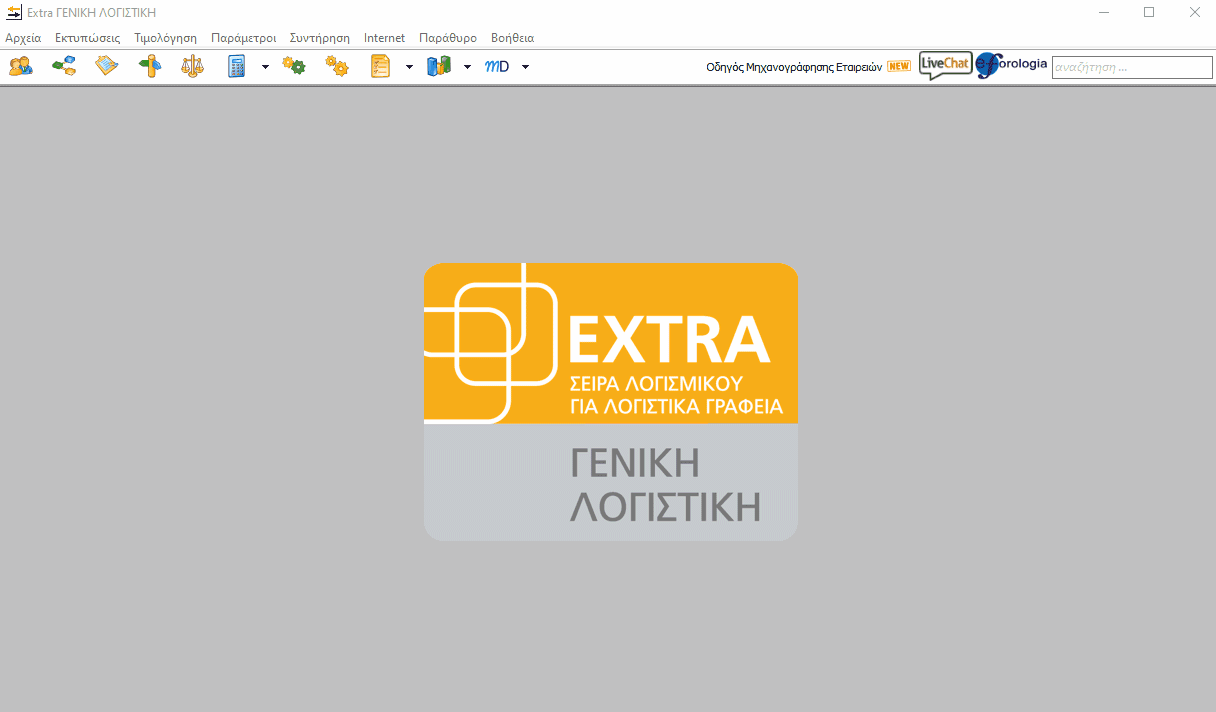
Task: Open the Αρχεία menu
Action: point(23,38)
